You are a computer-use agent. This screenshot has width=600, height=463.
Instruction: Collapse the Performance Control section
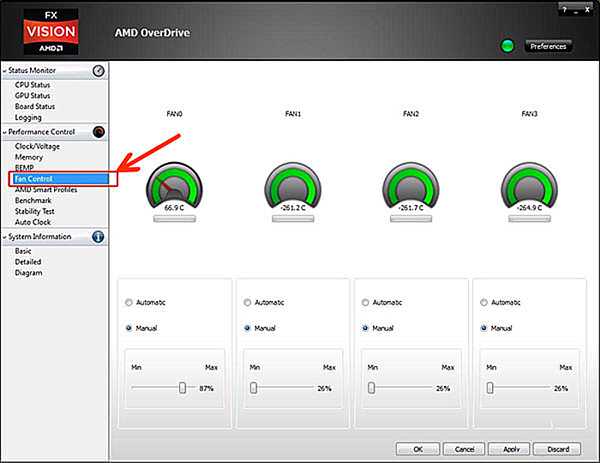(5, 132)
